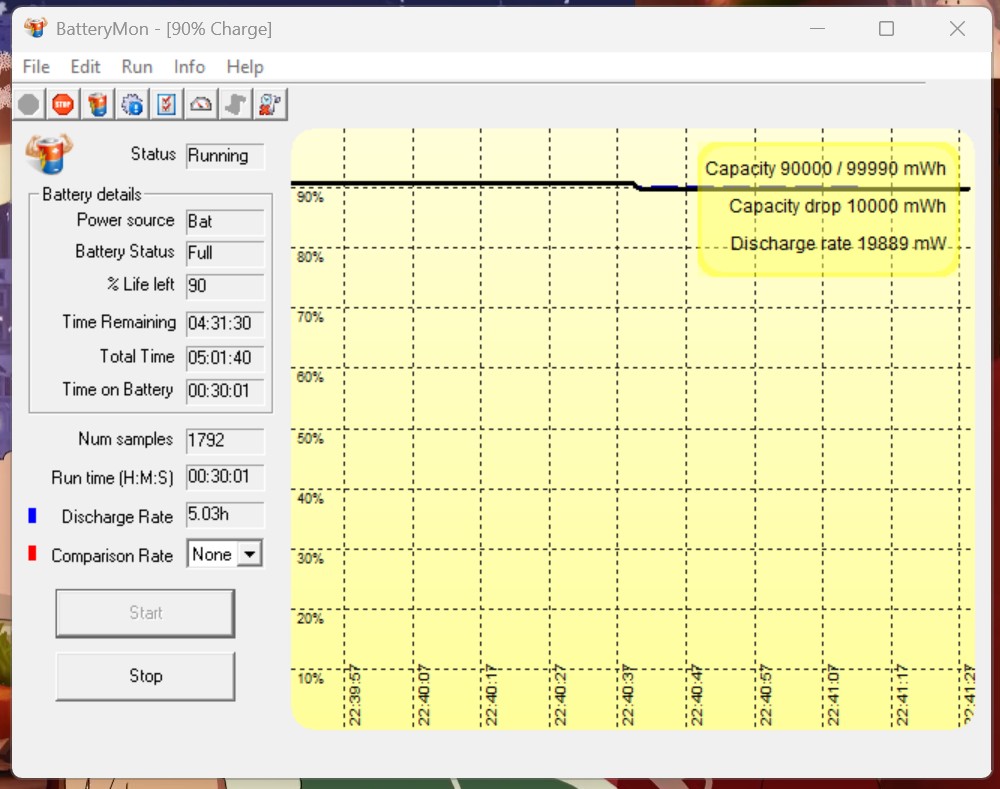
Task: Open Battery Information via the battery toolbar icon
Action: [x=97, y=103]
